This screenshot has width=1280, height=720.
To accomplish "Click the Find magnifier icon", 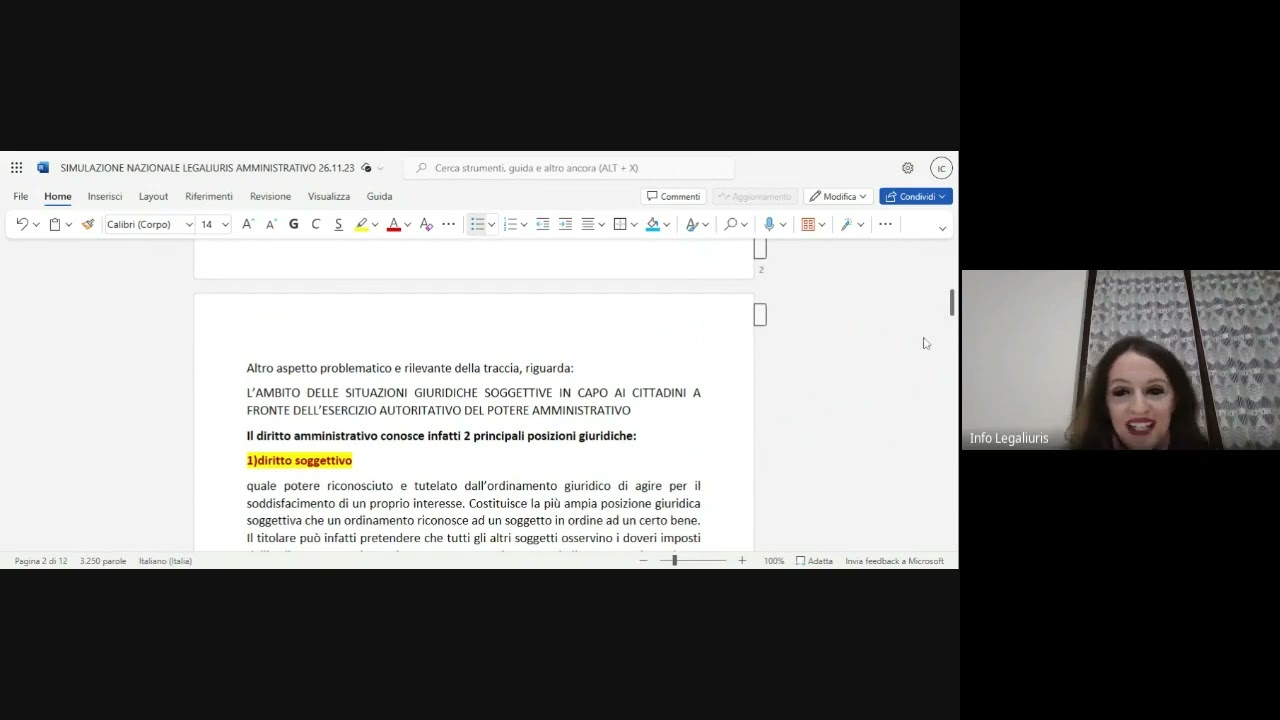I will tap(731, 224).
